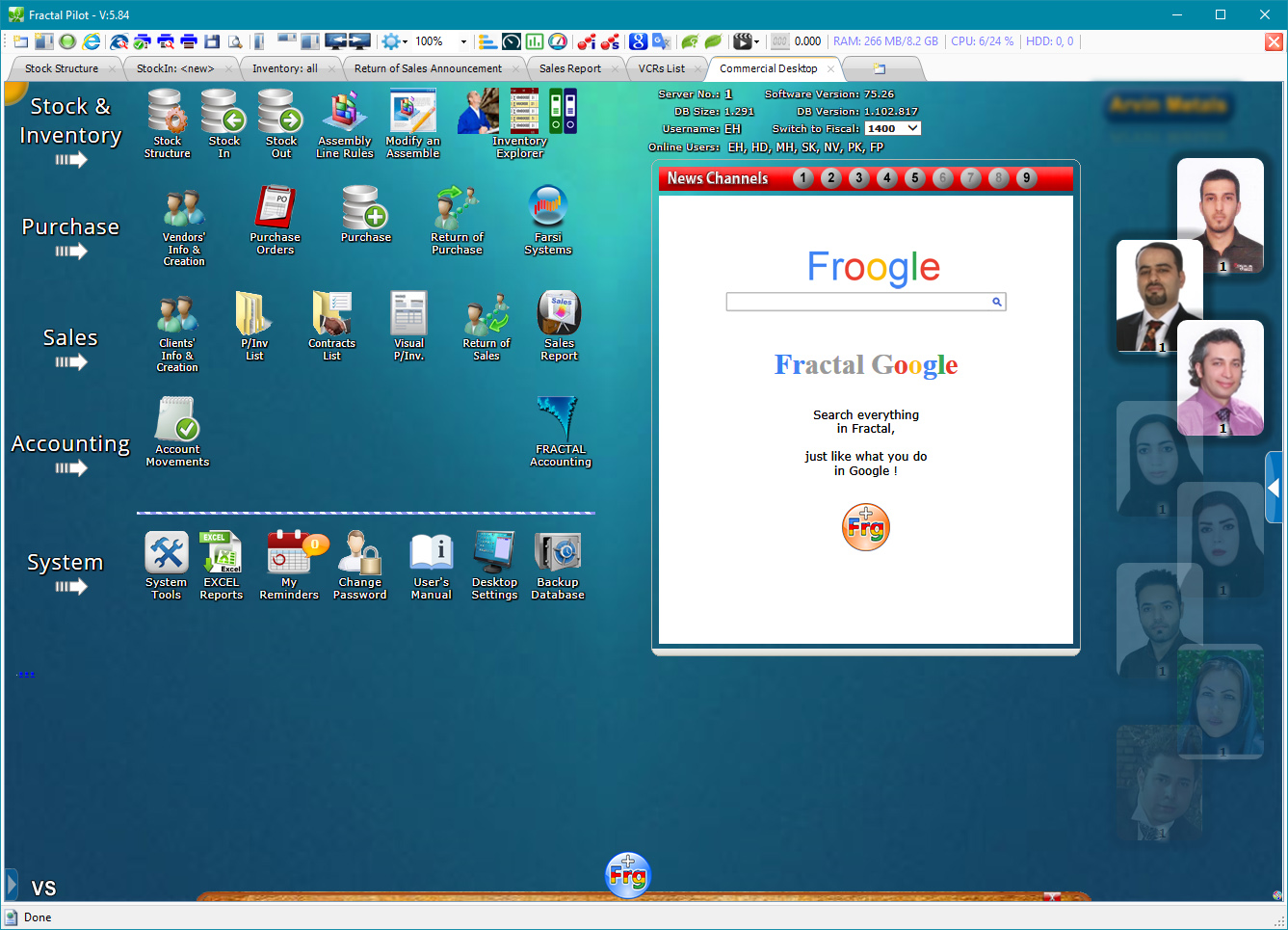This screenshot has width=1288, height=930.
Task: Open the settings gear dropdown in toolbar
Action: click(394, 41)
